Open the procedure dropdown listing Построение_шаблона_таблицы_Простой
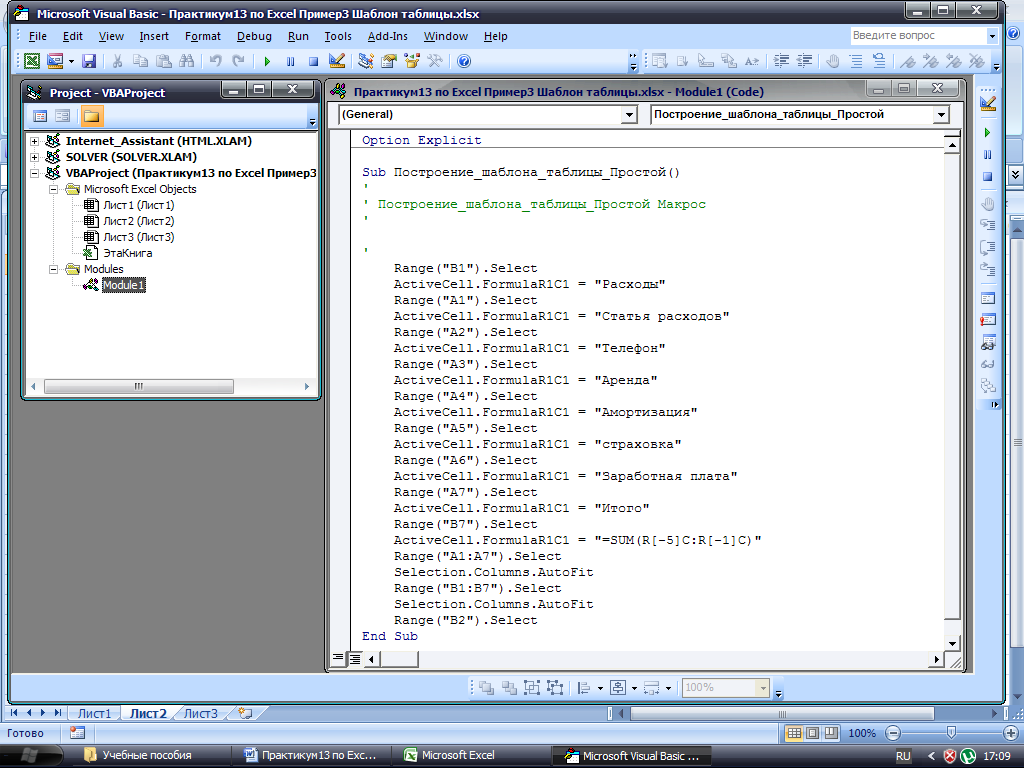Image resolution: width=1024 pixels, height=768 pixels. (941, 115)
